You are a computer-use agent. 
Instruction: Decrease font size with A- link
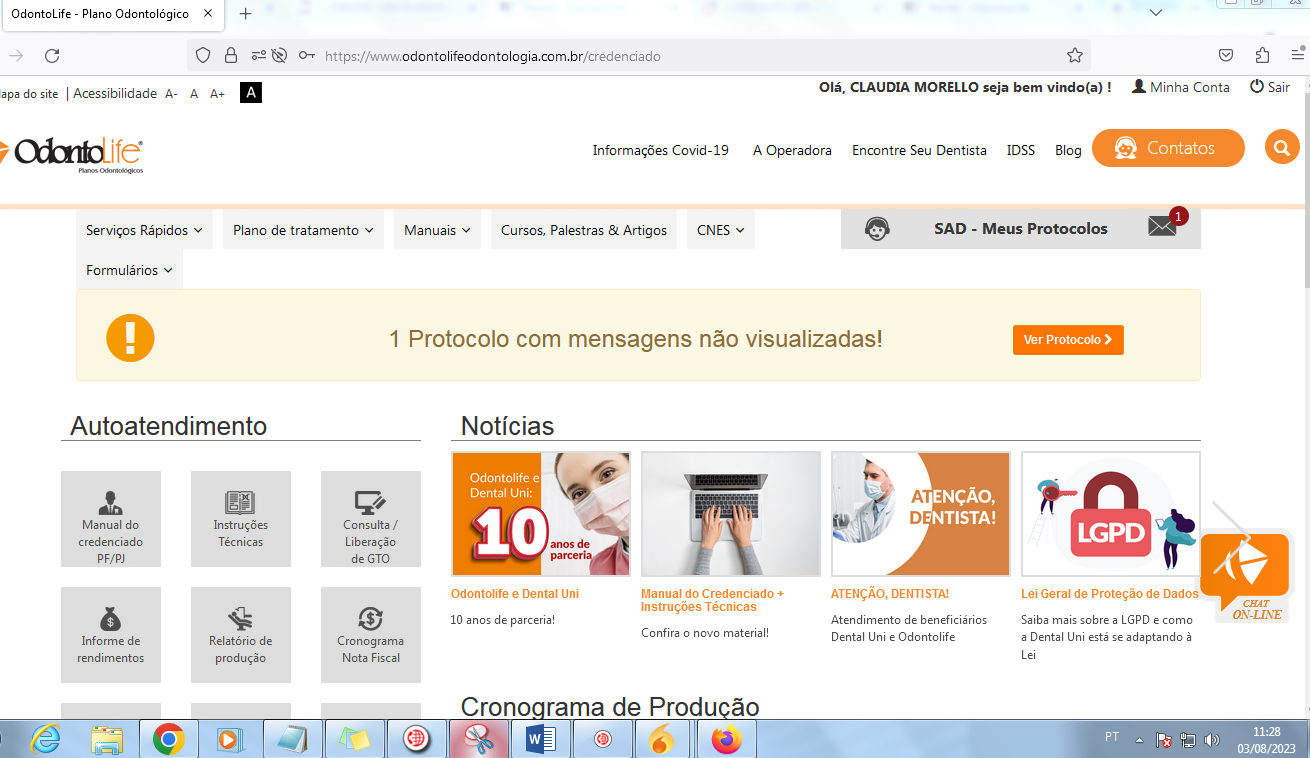point(171,94)
